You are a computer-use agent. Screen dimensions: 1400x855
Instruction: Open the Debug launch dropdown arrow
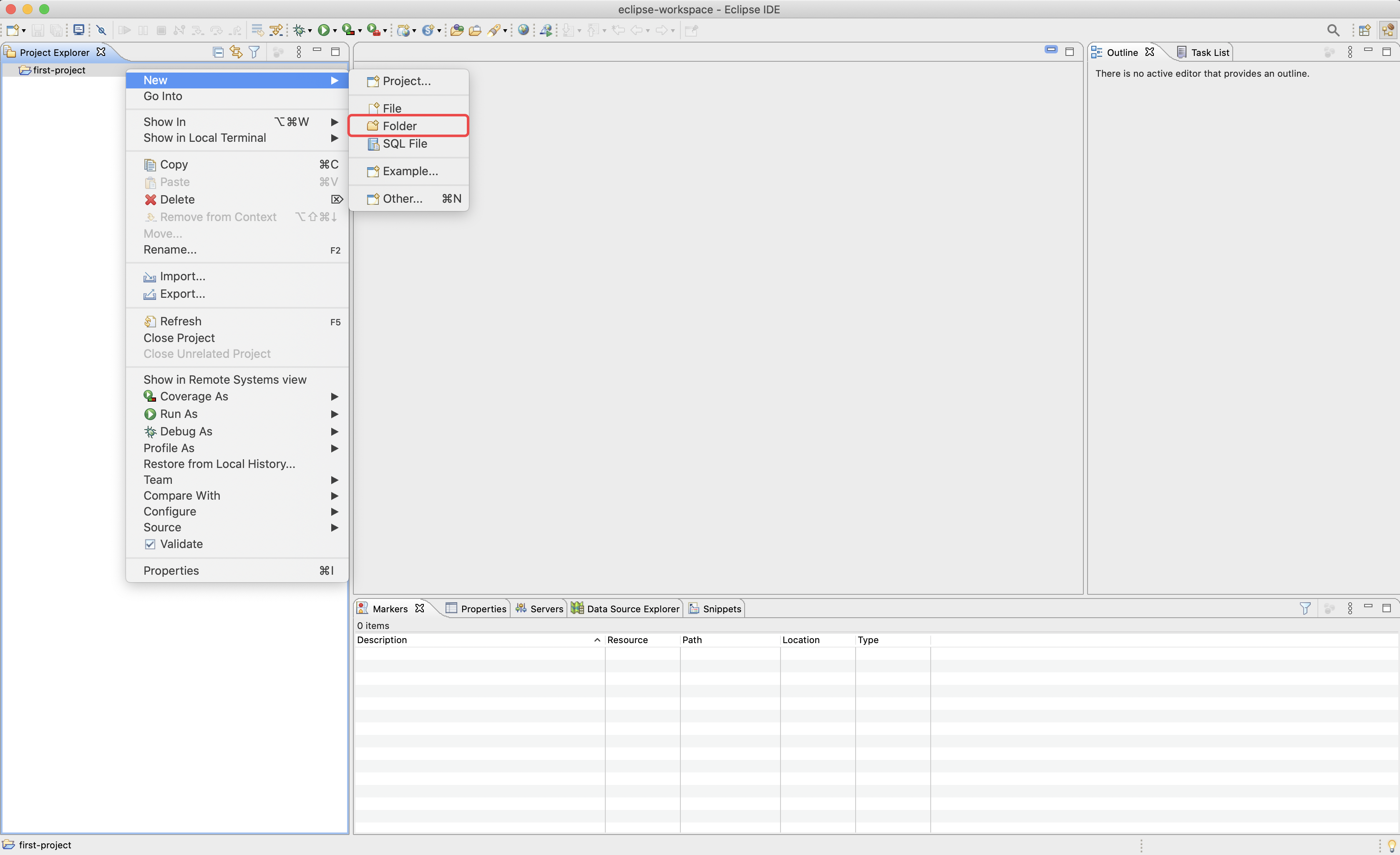[x=310, y=31]
